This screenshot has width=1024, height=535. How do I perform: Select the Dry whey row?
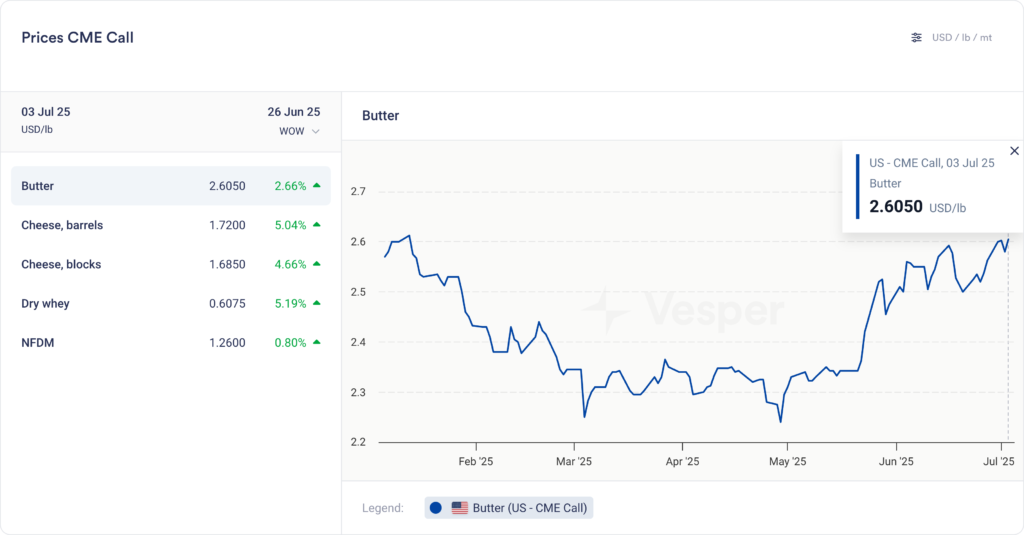pos(170,303)
